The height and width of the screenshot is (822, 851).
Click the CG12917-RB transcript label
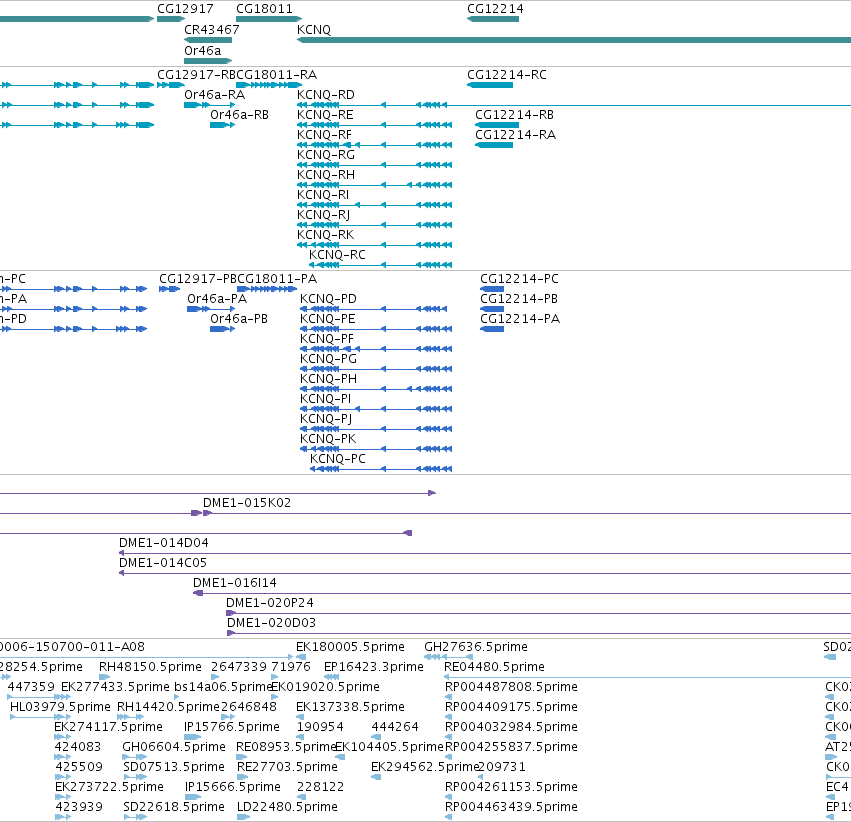[x=196, y=75]
